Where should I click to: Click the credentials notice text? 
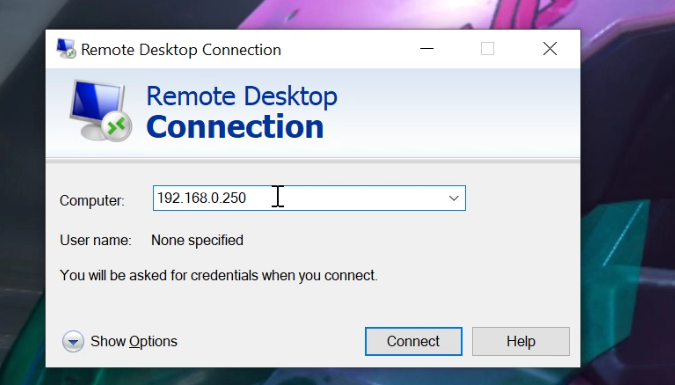(218, 276)
